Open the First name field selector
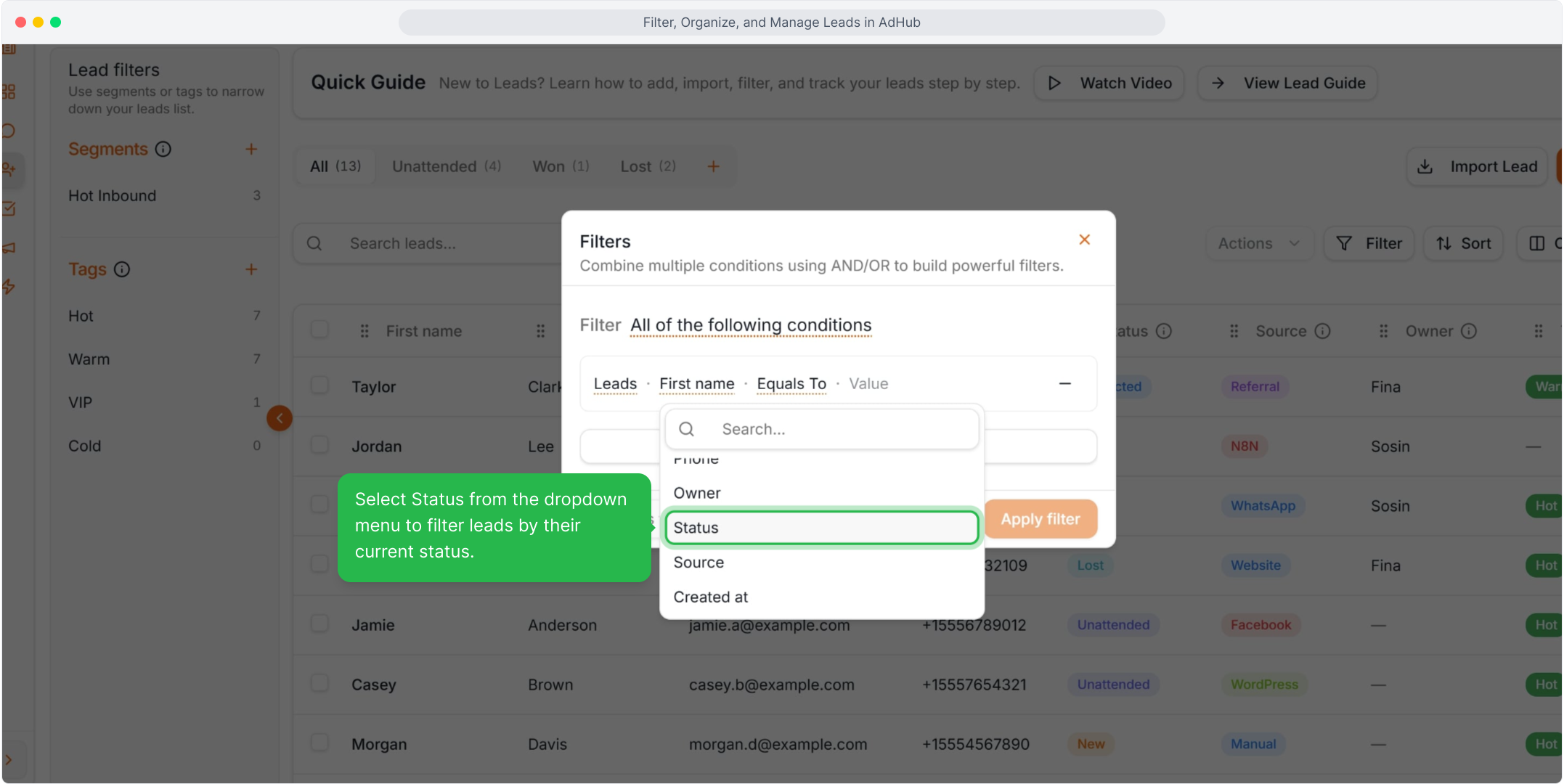 [697, 383]
